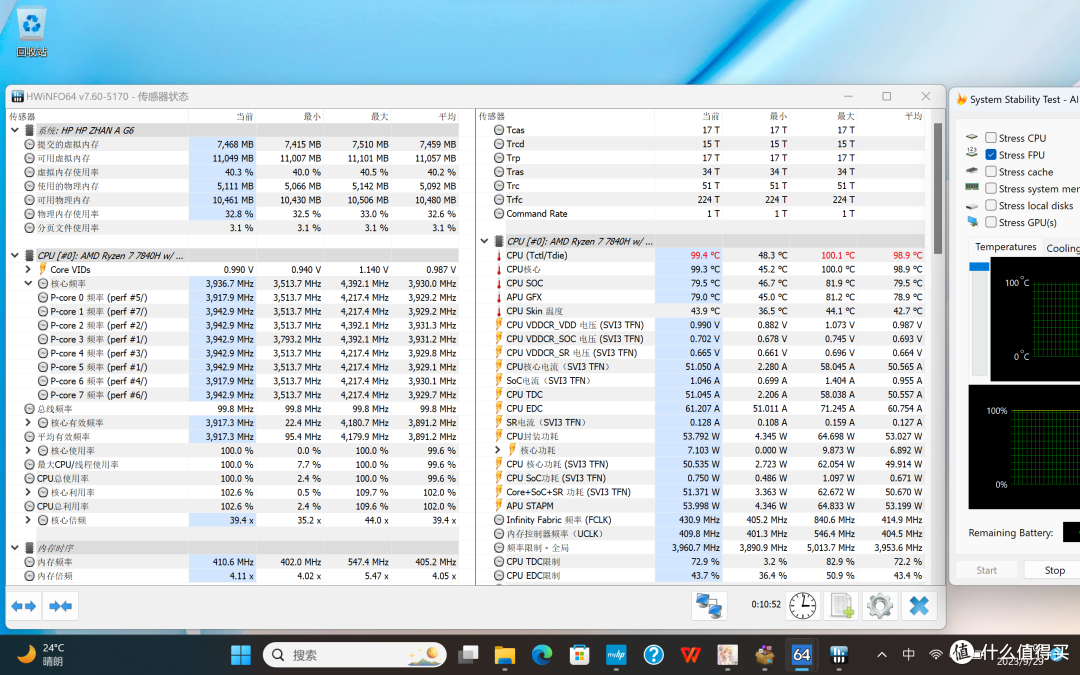Uncheck the Stress FPU checkbox
Viewport: 1080px width, 675px height.
tap(990, 155)
